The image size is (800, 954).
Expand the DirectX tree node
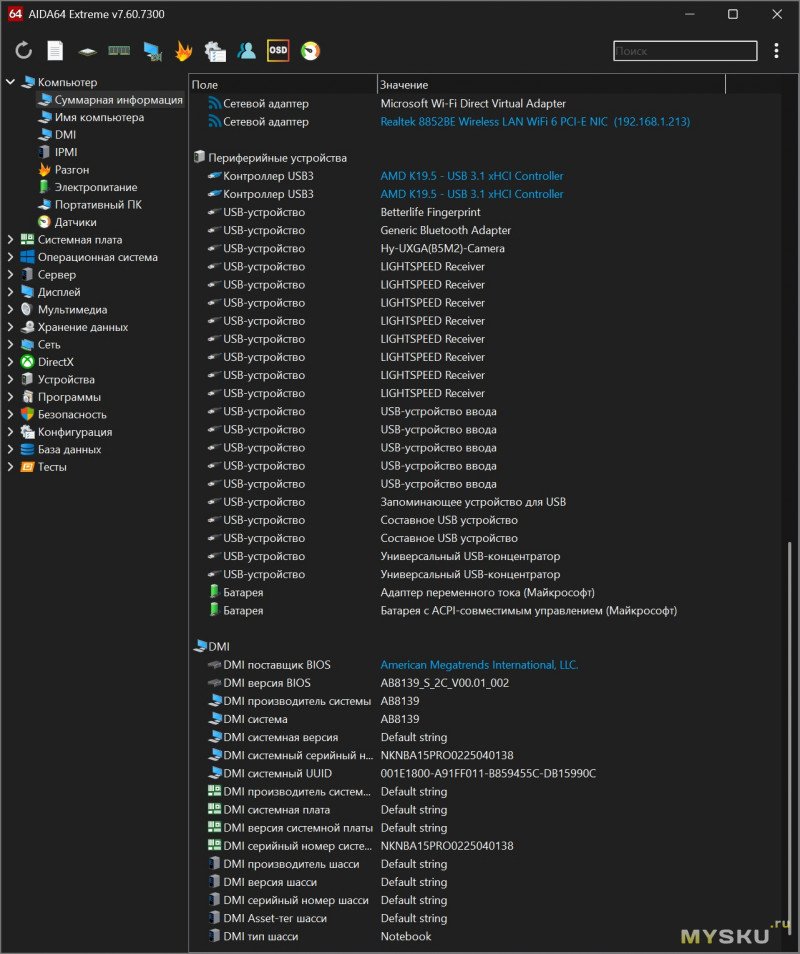tap(10, 362)
